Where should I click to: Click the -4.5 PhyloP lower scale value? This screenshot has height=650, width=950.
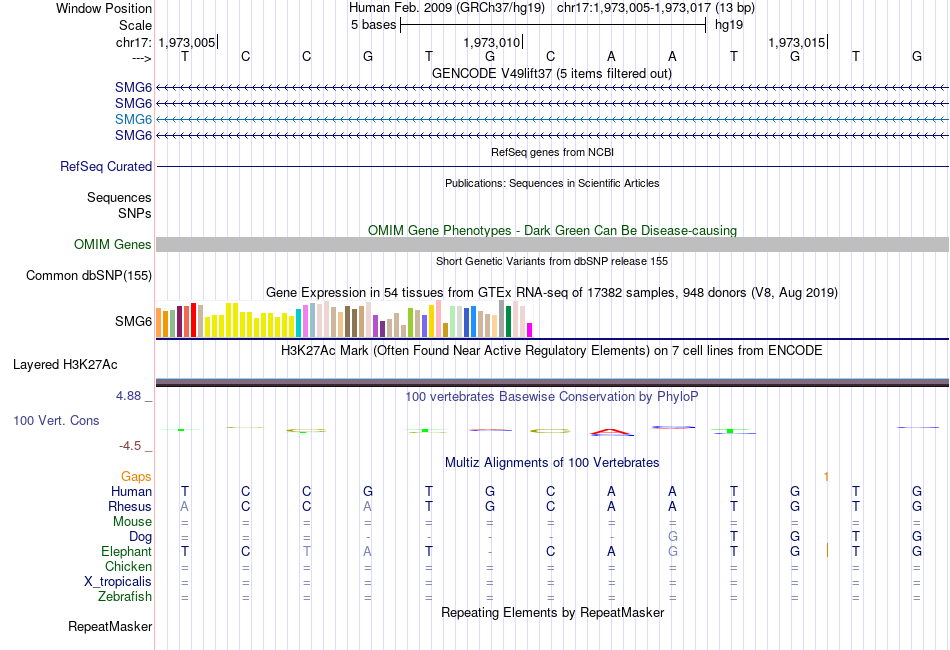click(130, 446)
